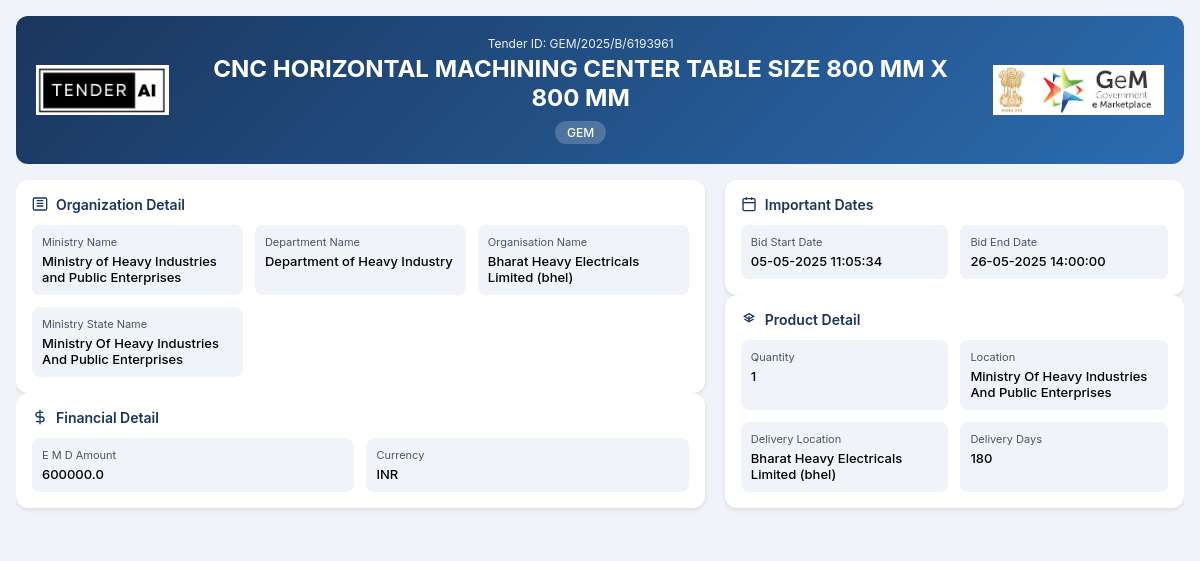Click the Product Detail heading
Image resolution: width=1200 pixels, height=561 pixels.
tap(812, 320)
